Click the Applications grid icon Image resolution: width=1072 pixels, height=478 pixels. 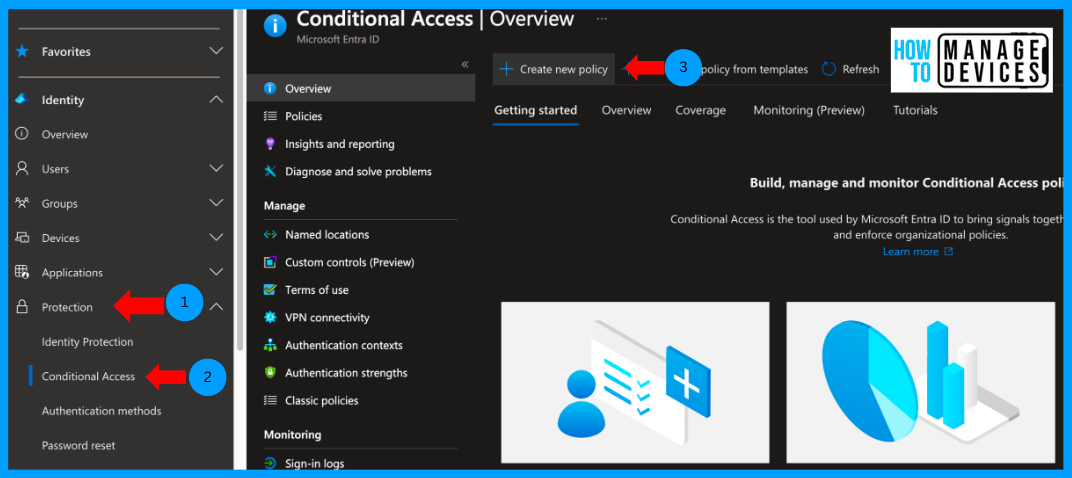tap(22, 272)
